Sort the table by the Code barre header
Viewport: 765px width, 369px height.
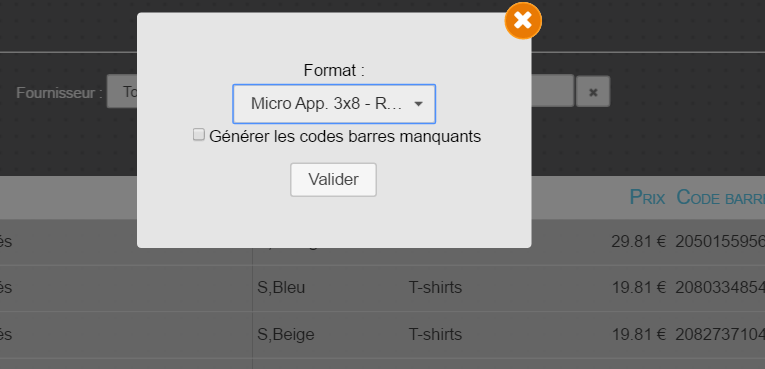(x=721, y=197)
